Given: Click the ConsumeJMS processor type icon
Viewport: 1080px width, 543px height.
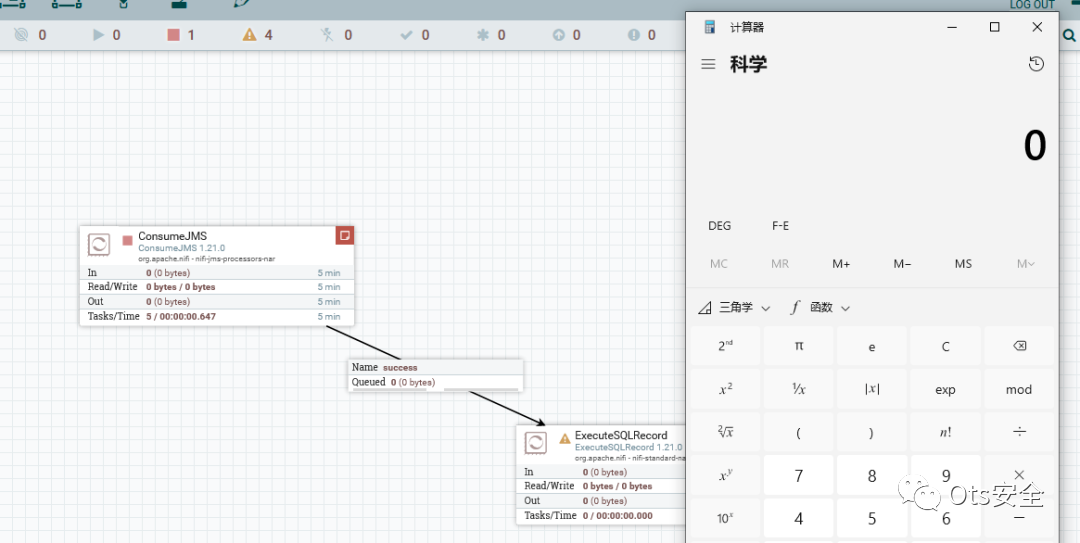Looking at the screenshot, I should tap(98, 245).
